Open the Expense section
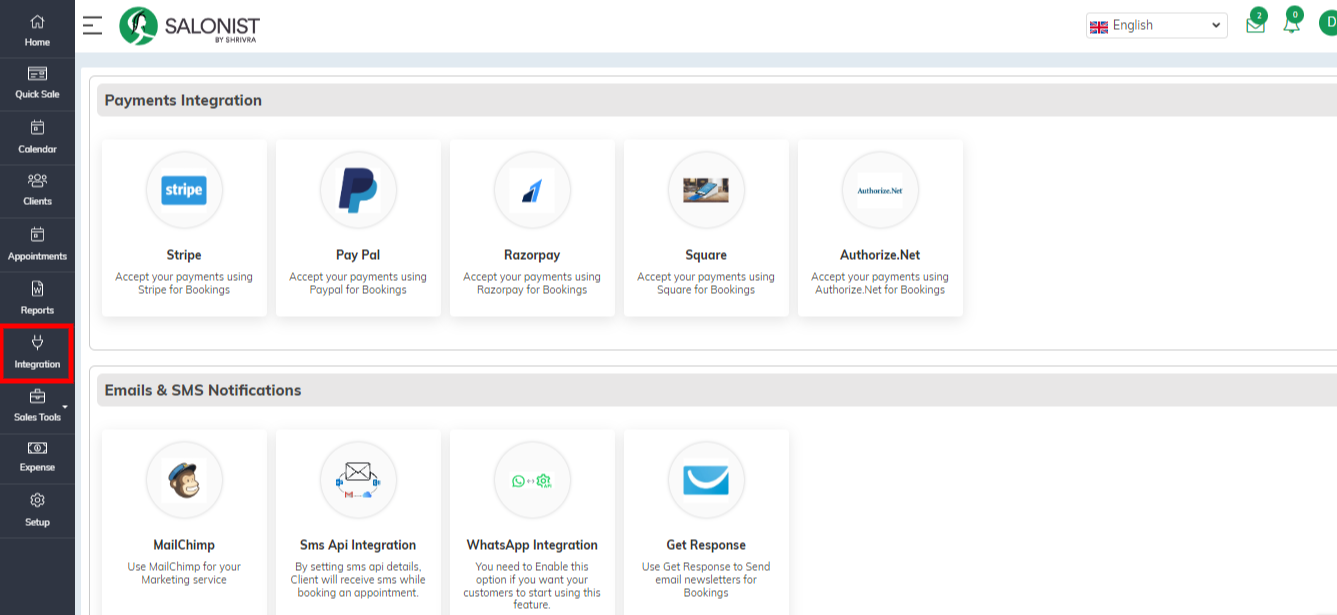This screenshot has height=615, width=1337. [x=37, y=457]
